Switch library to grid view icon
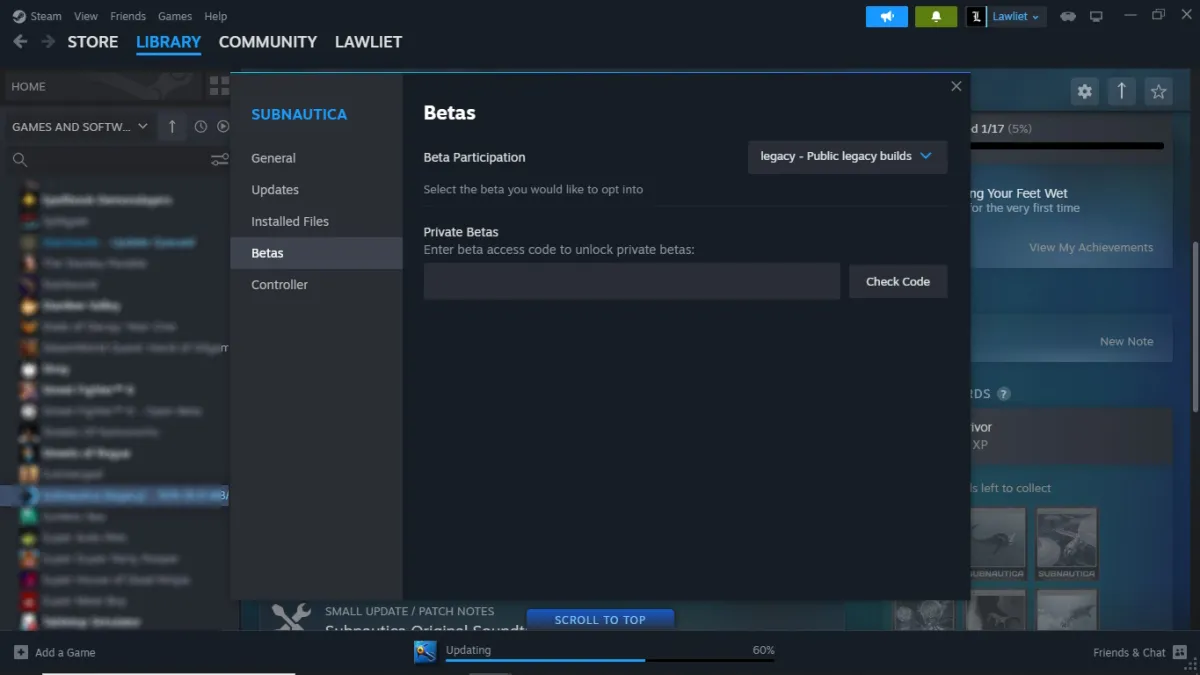Viewport: 1200px width, 675px height. coord(219,87)
